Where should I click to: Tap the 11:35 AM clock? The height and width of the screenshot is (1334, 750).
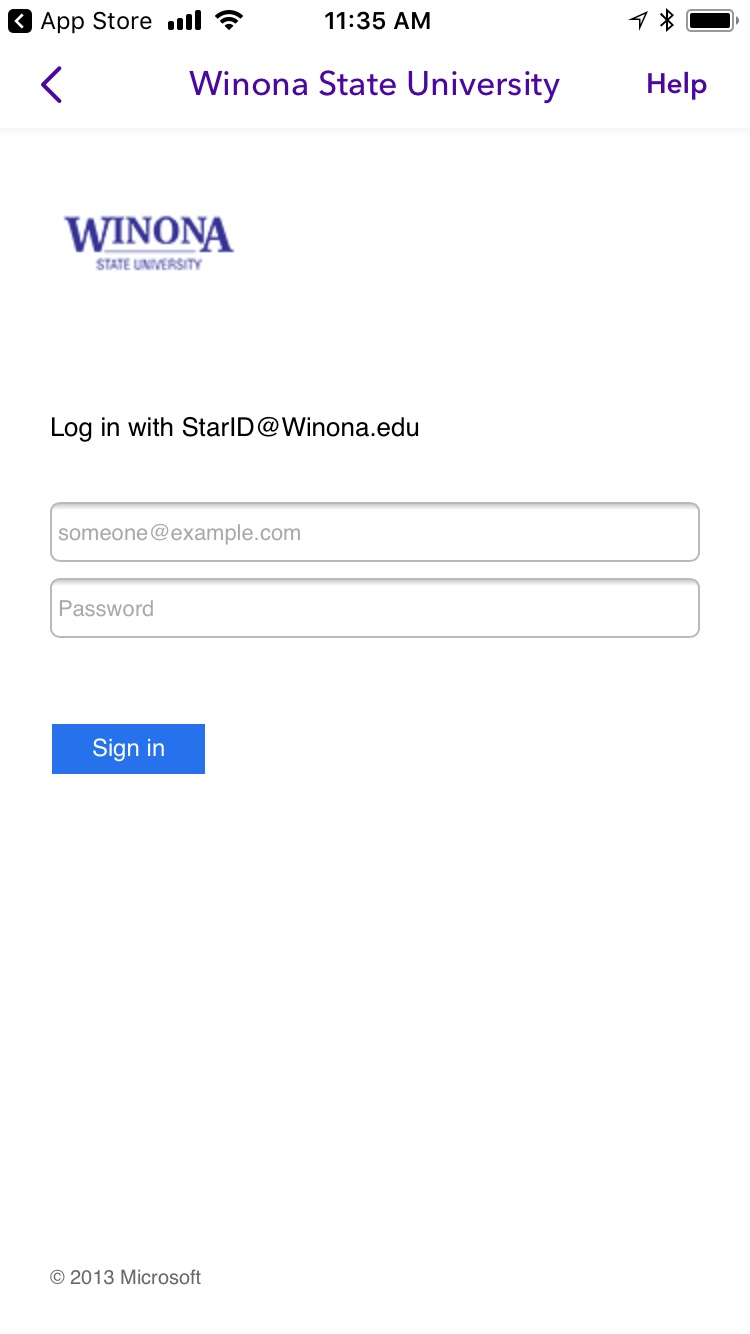pos(377,21)
